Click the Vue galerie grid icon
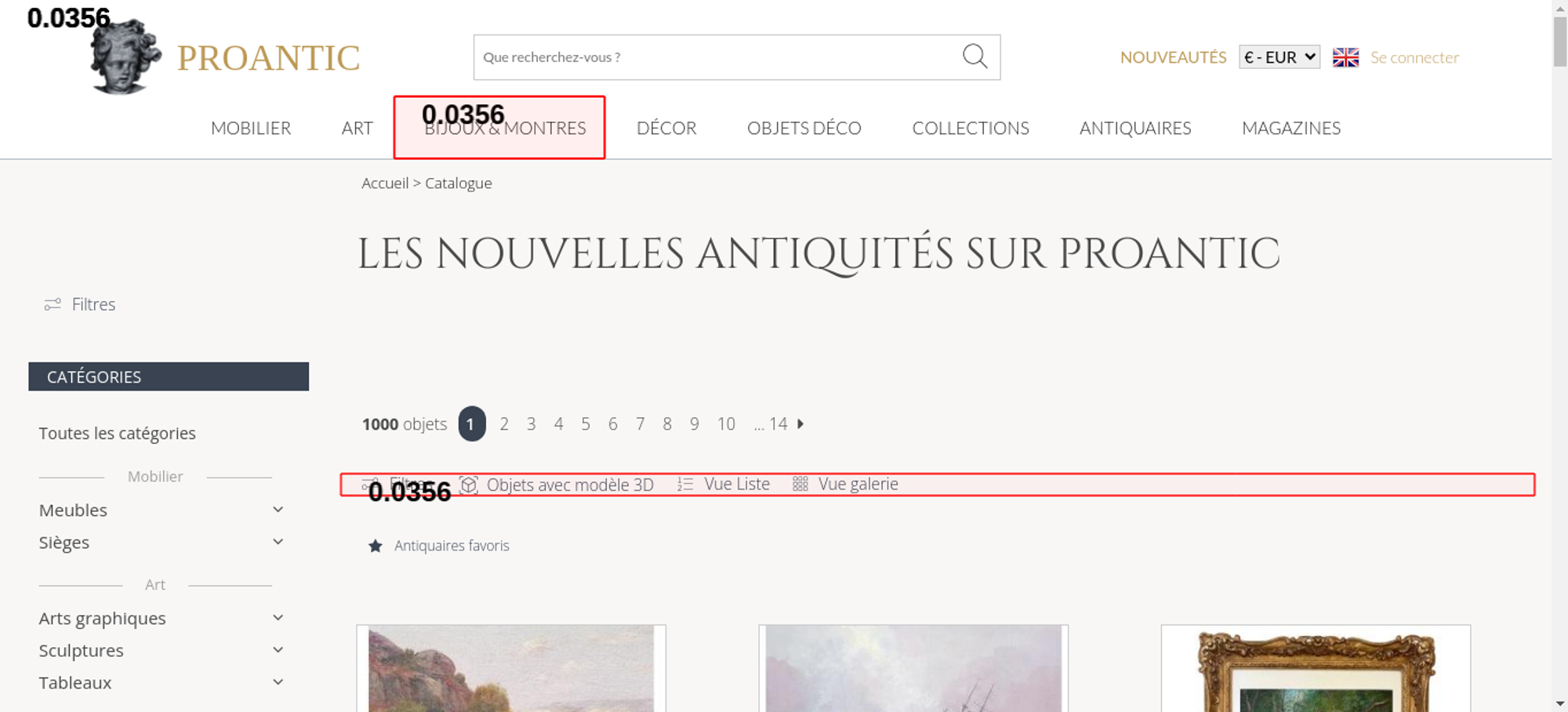The image size is (1568, 712). [800, 485]
